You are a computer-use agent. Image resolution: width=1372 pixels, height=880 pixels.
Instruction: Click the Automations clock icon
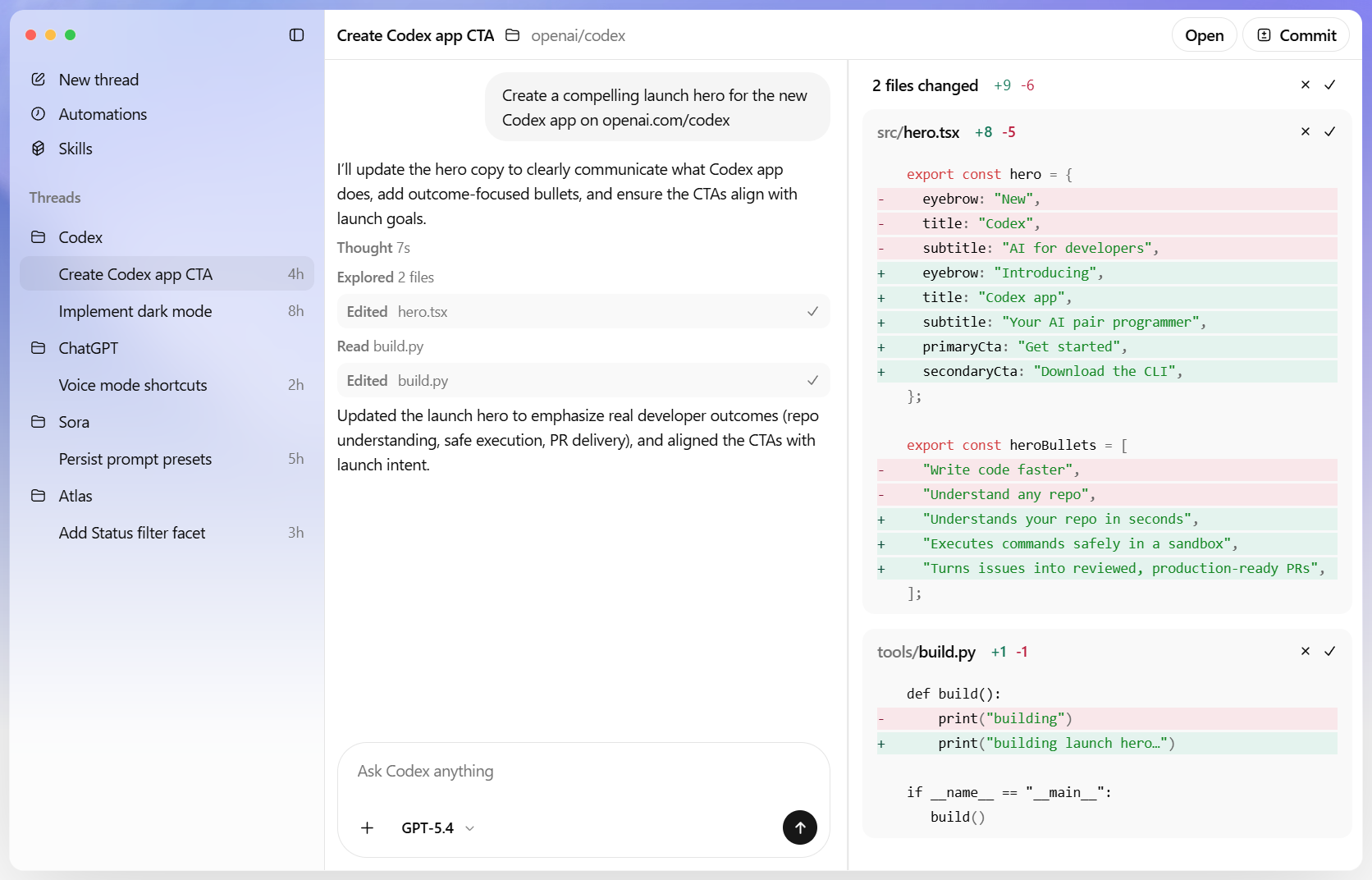coord(39,114)
